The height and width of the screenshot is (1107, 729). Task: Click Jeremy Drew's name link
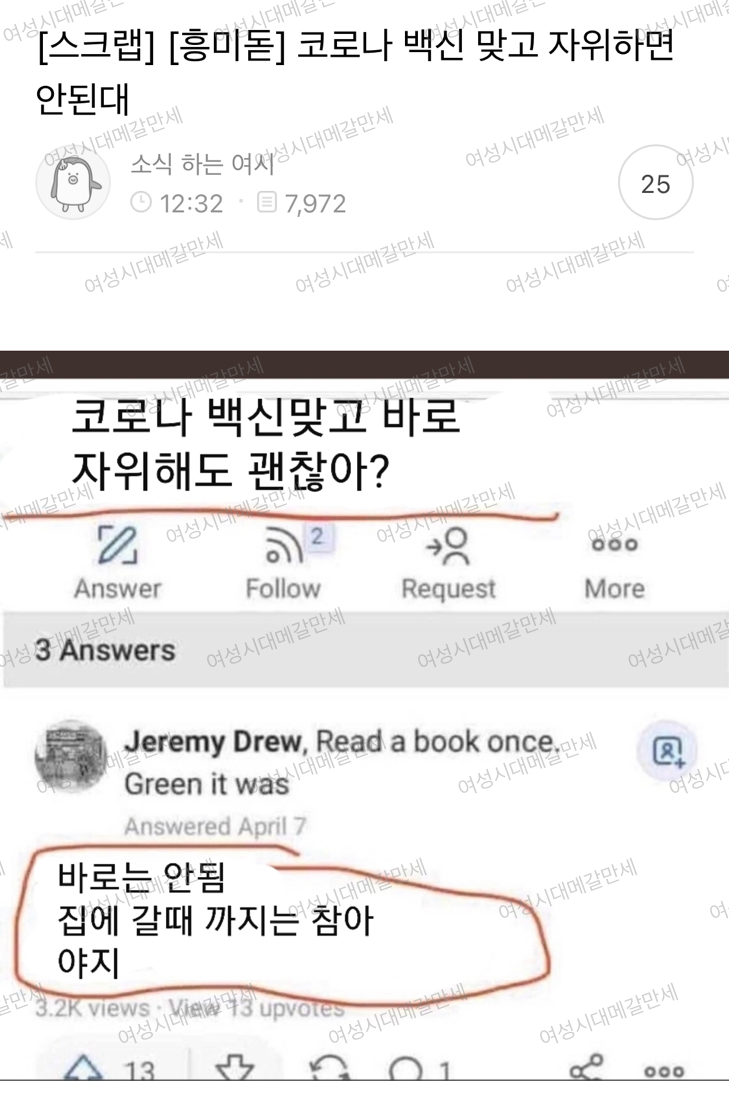(214, 742)
